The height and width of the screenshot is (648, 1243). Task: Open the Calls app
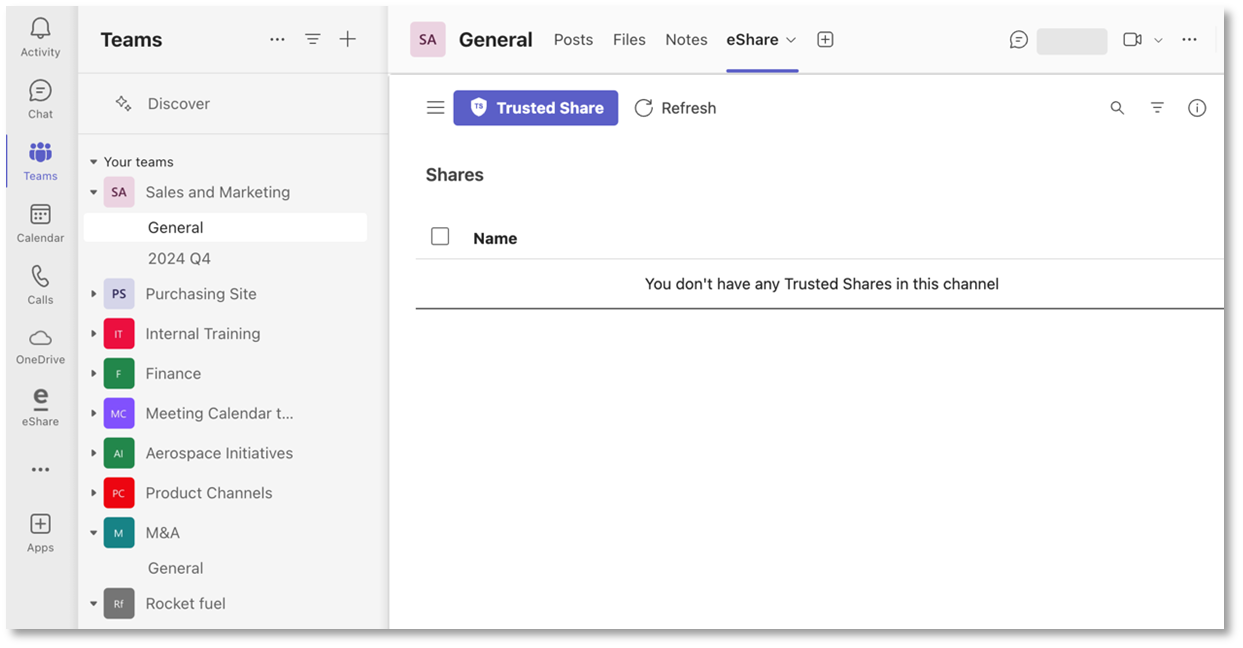point(40,285)
